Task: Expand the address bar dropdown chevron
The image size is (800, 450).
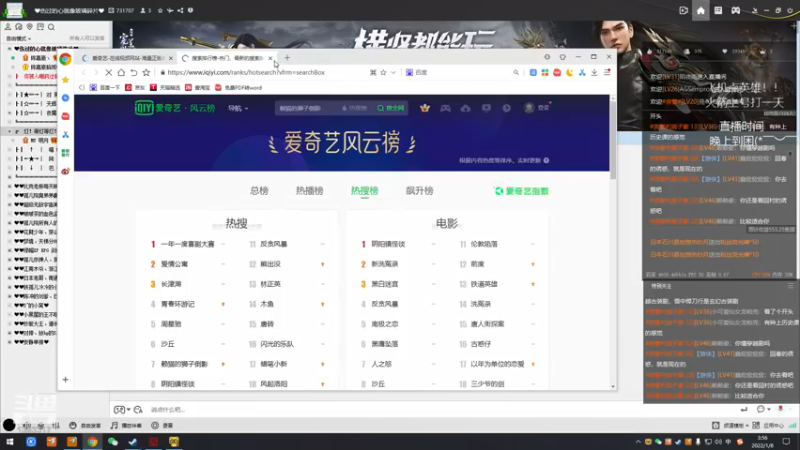Action: coord(393,72)
